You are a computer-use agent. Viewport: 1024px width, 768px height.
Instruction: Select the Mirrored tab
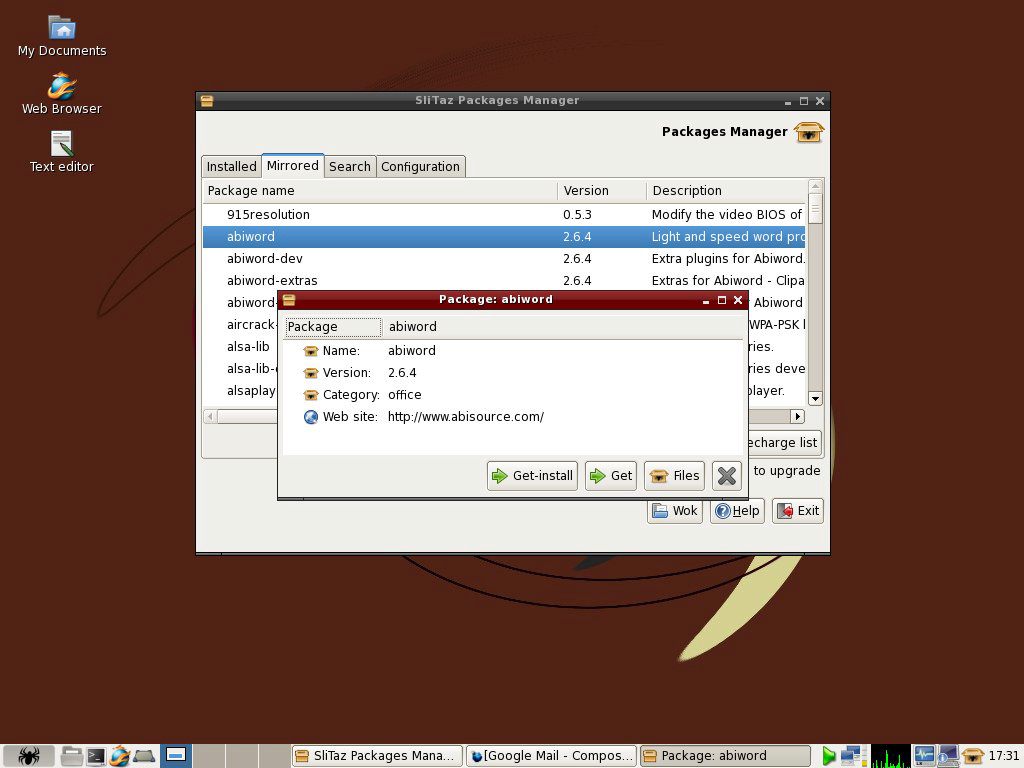(293, 165)
